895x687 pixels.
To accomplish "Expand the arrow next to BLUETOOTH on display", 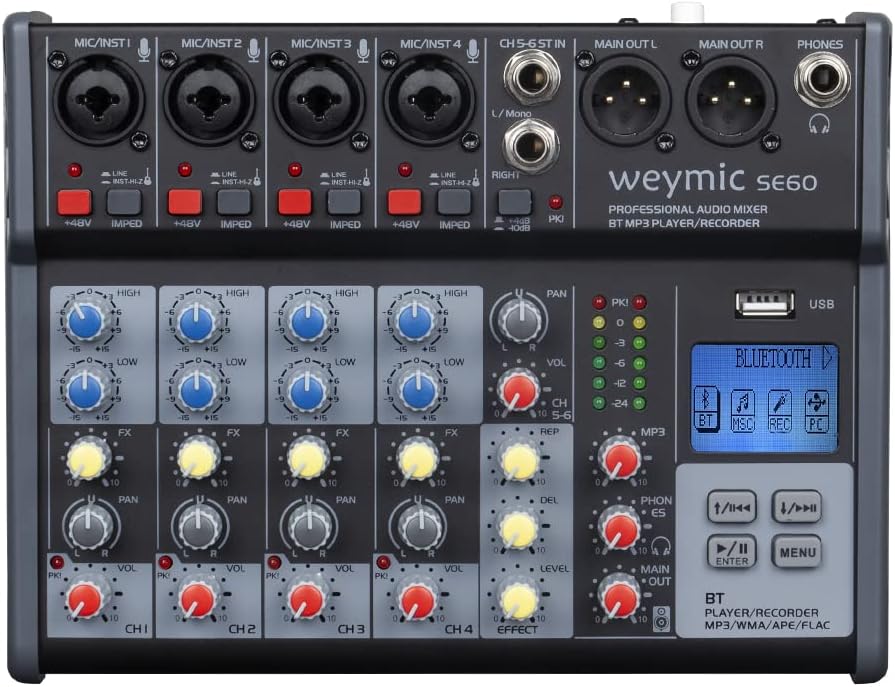I will (828, 356).
